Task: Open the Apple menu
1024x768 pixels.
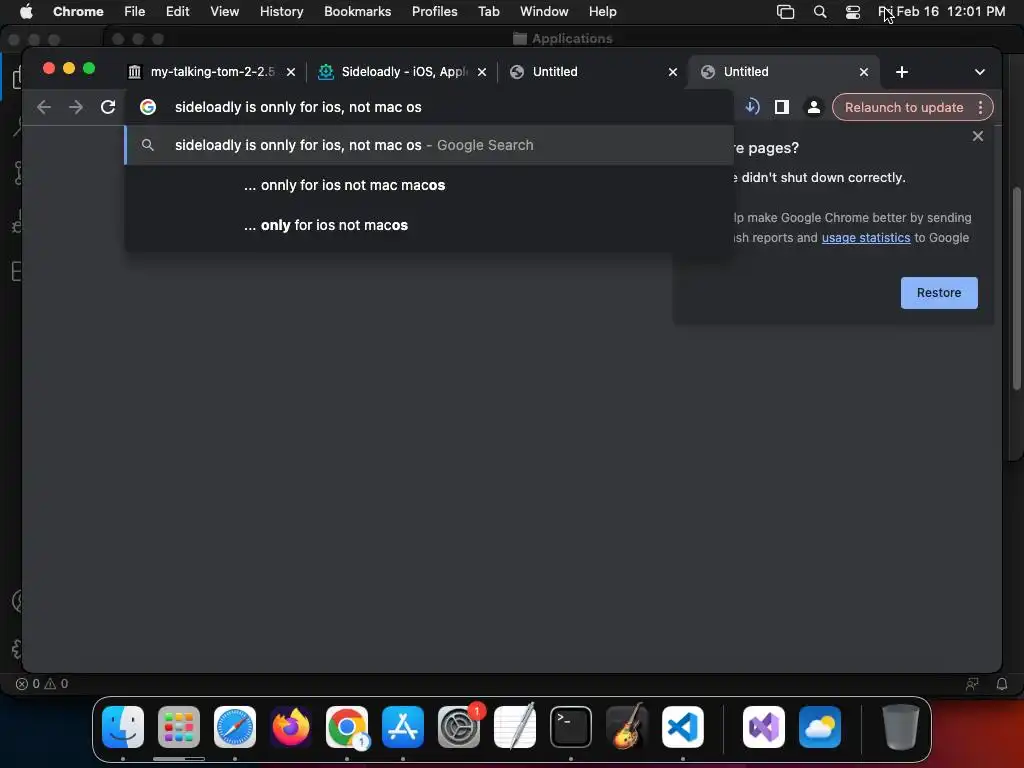Action: point(26,12)
